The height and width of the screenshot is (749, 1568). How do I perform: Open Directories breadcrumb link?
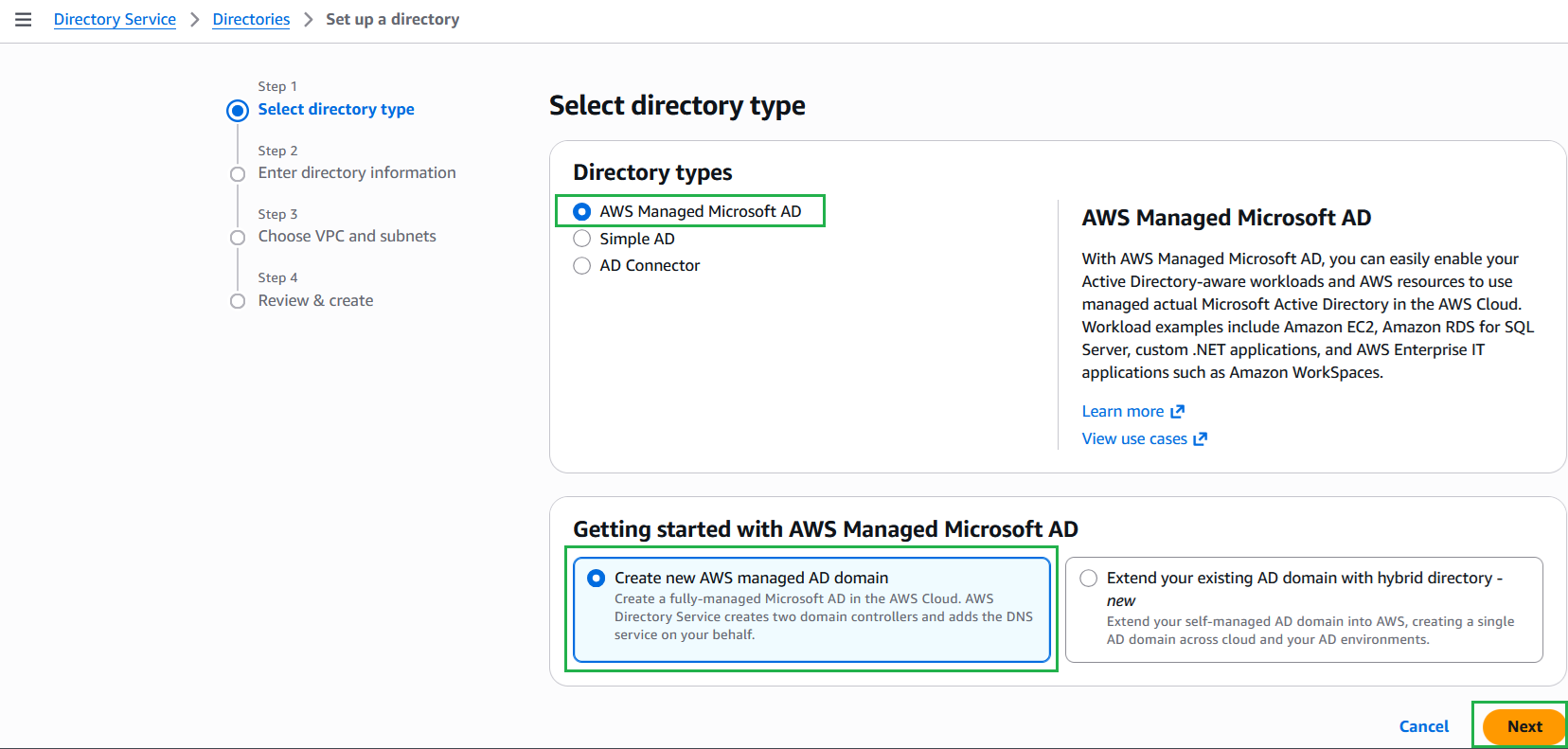(251, 20)
